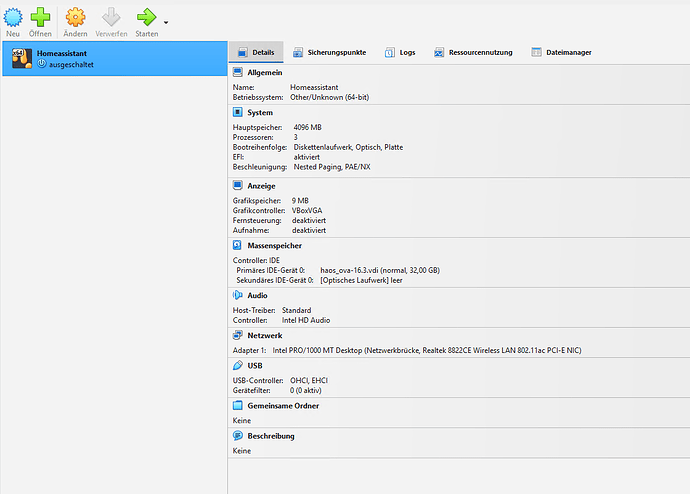Click the Dateimanager tab icon
This screenshot has width=690, height=494.
click(x=536, y=52)
